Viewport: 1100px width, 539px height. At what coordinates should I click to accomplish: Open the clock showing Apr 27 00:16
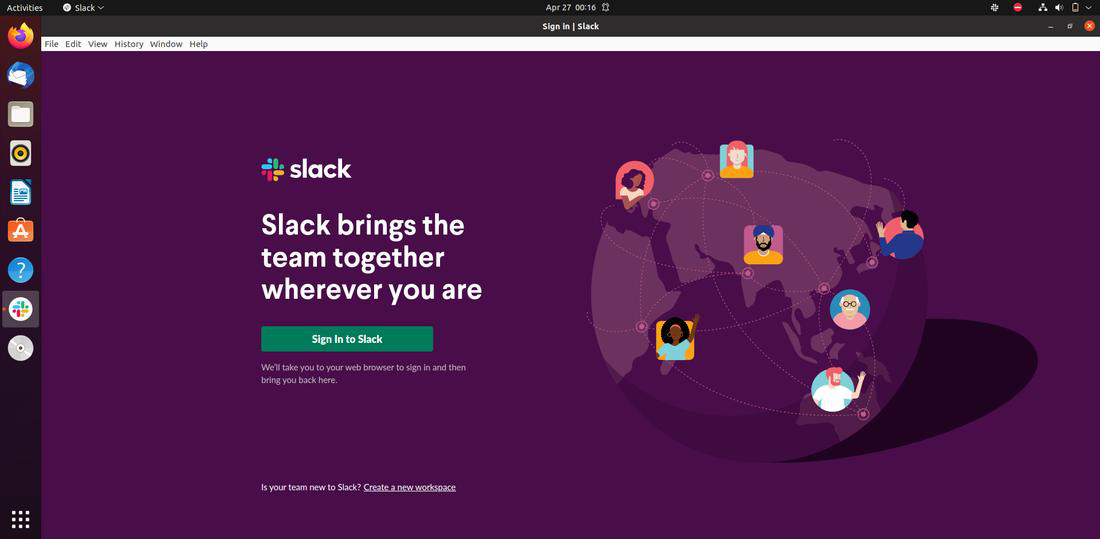click(570, 8)
